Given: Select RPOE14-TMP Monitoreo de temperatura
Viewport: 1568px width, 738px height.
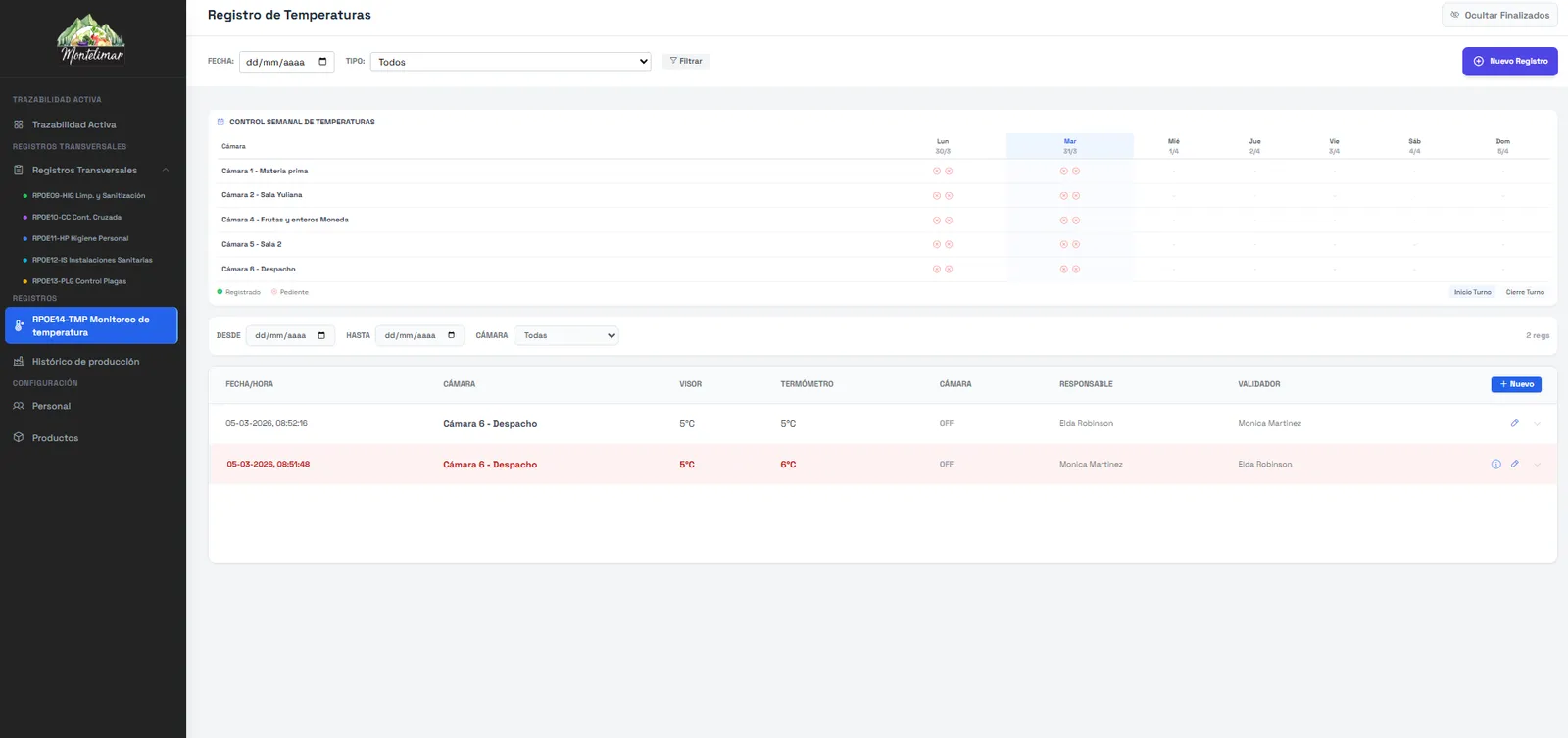Looking at the screenshot, I should pos(91,325).
